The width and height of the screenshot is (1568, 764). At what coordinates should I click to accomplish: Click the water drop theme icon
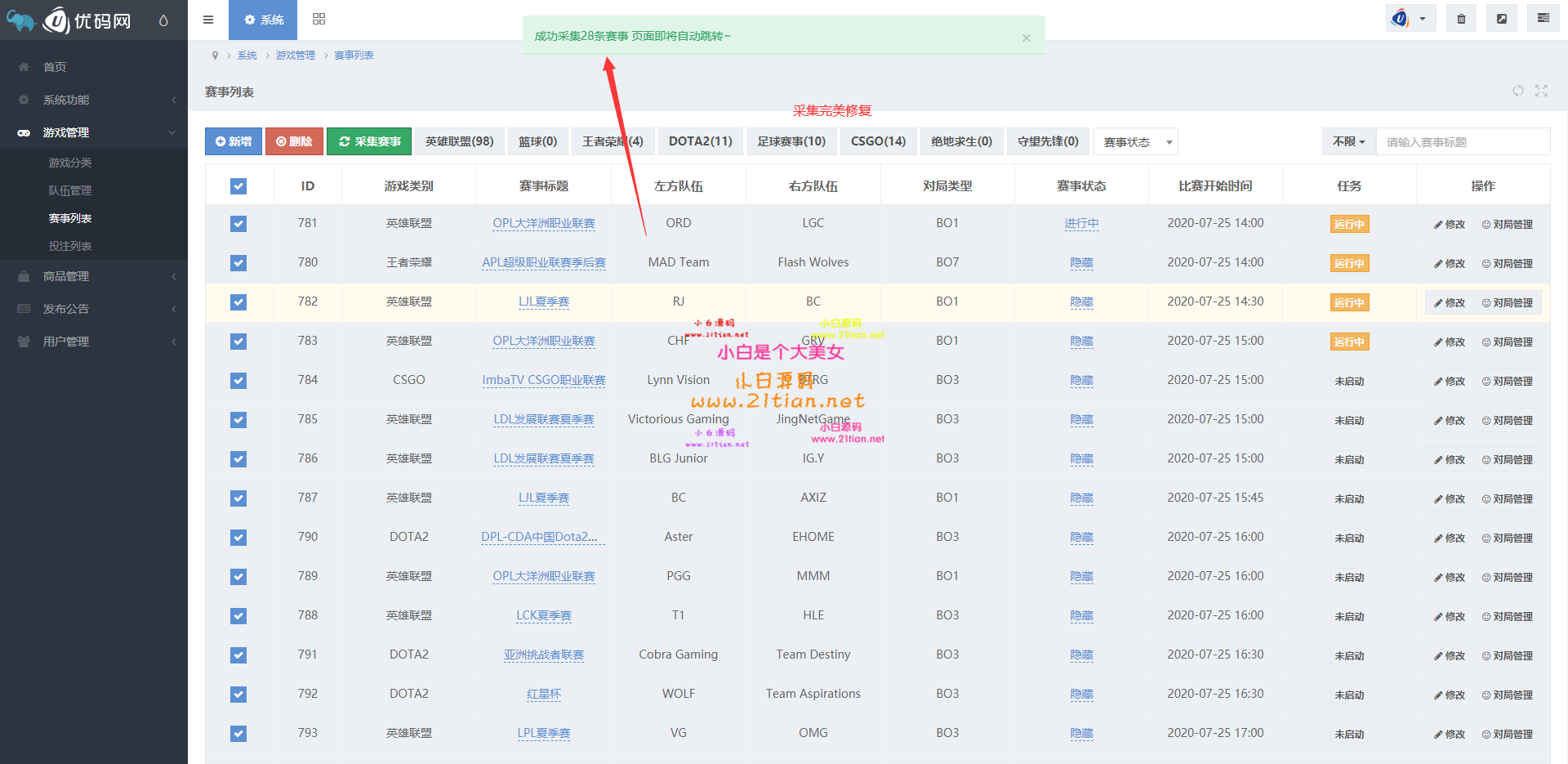click(163, 20)
